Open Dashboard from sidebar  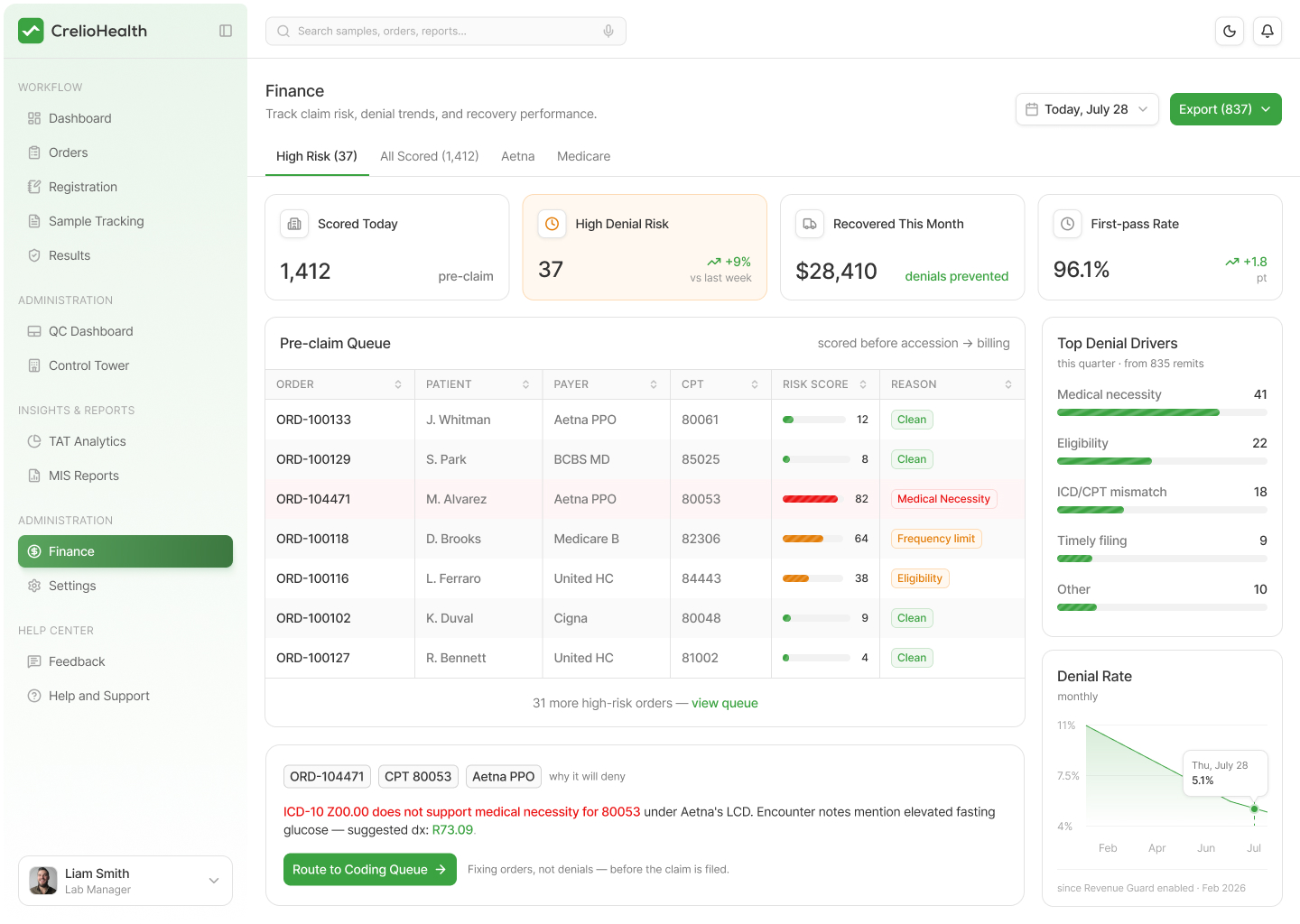click(x=125, y=118)
